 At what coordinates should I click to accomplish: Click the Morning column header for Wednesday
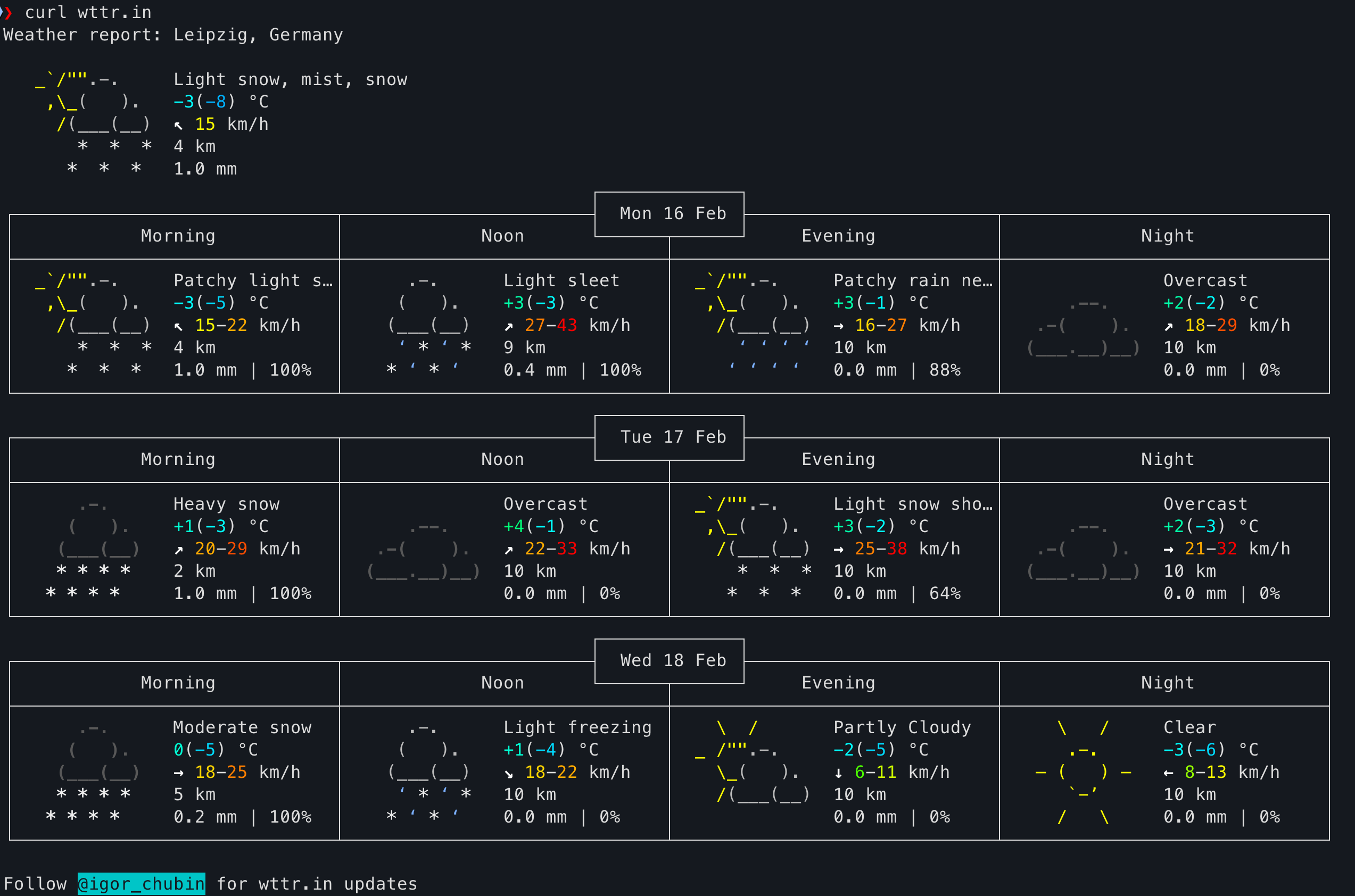(x=178, y=683)
